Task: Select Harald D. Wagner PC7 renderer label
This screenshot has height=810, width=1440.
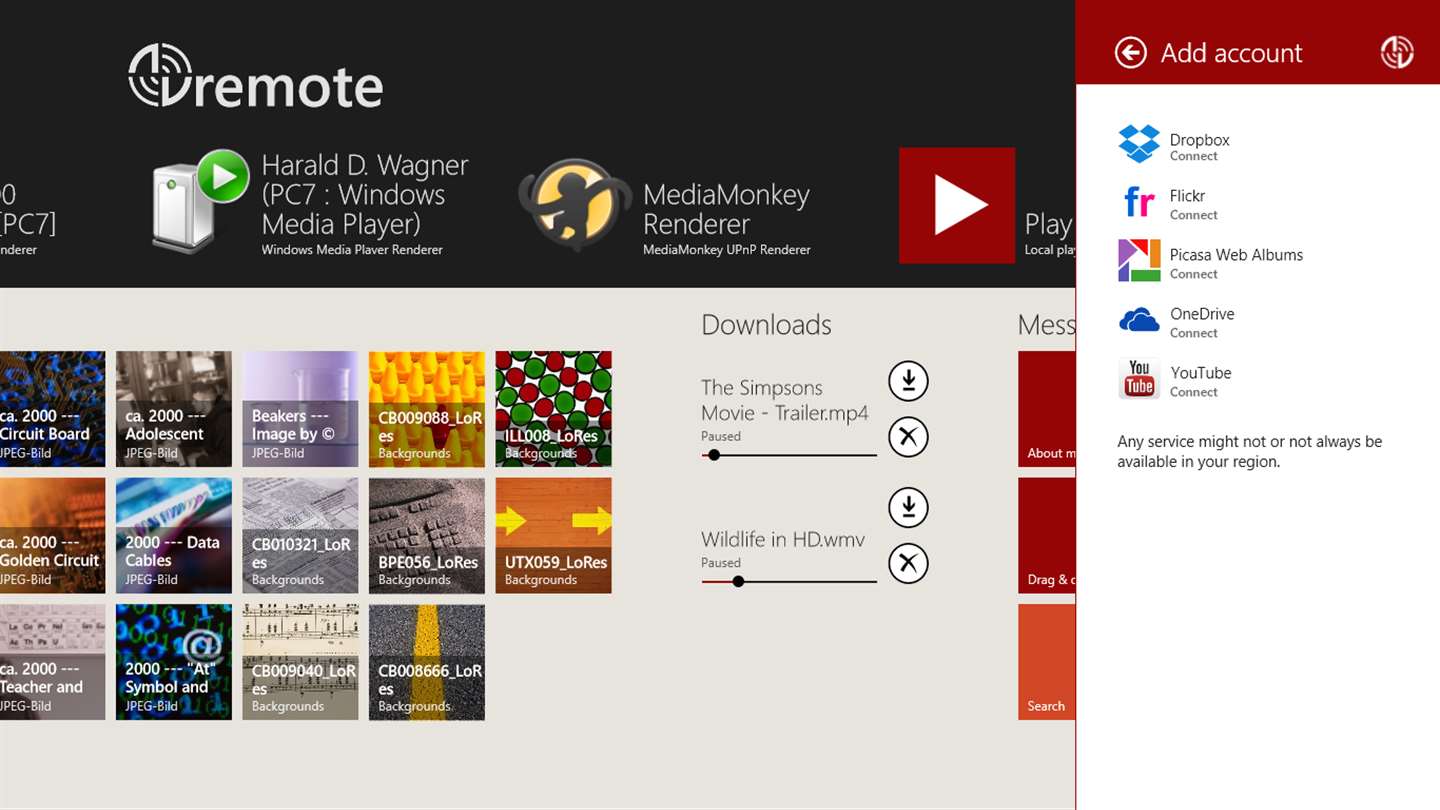Action: point(365,194)
